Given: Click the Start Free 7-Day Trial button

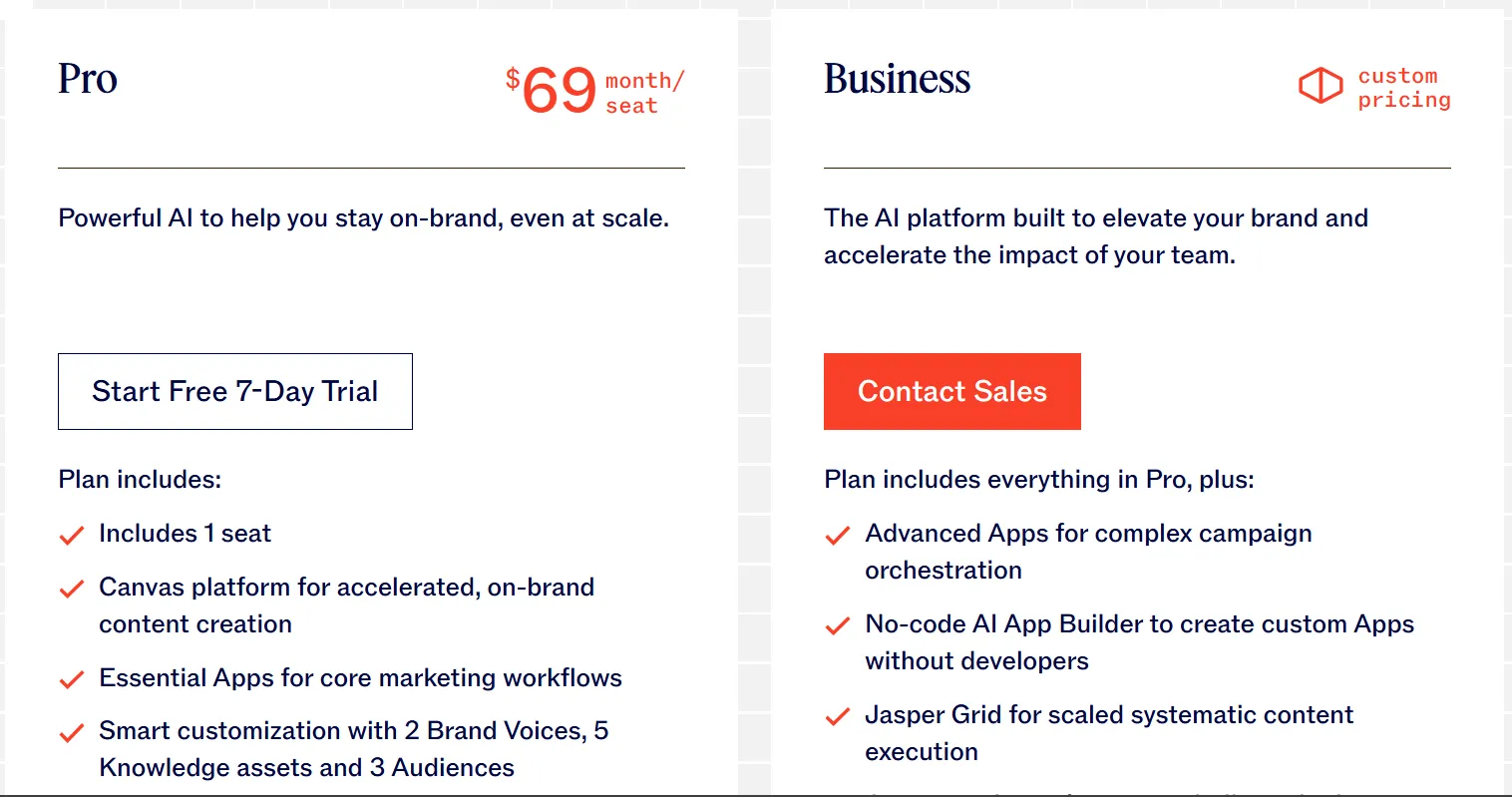Looking at the screenshot, I should pos(235,391).
